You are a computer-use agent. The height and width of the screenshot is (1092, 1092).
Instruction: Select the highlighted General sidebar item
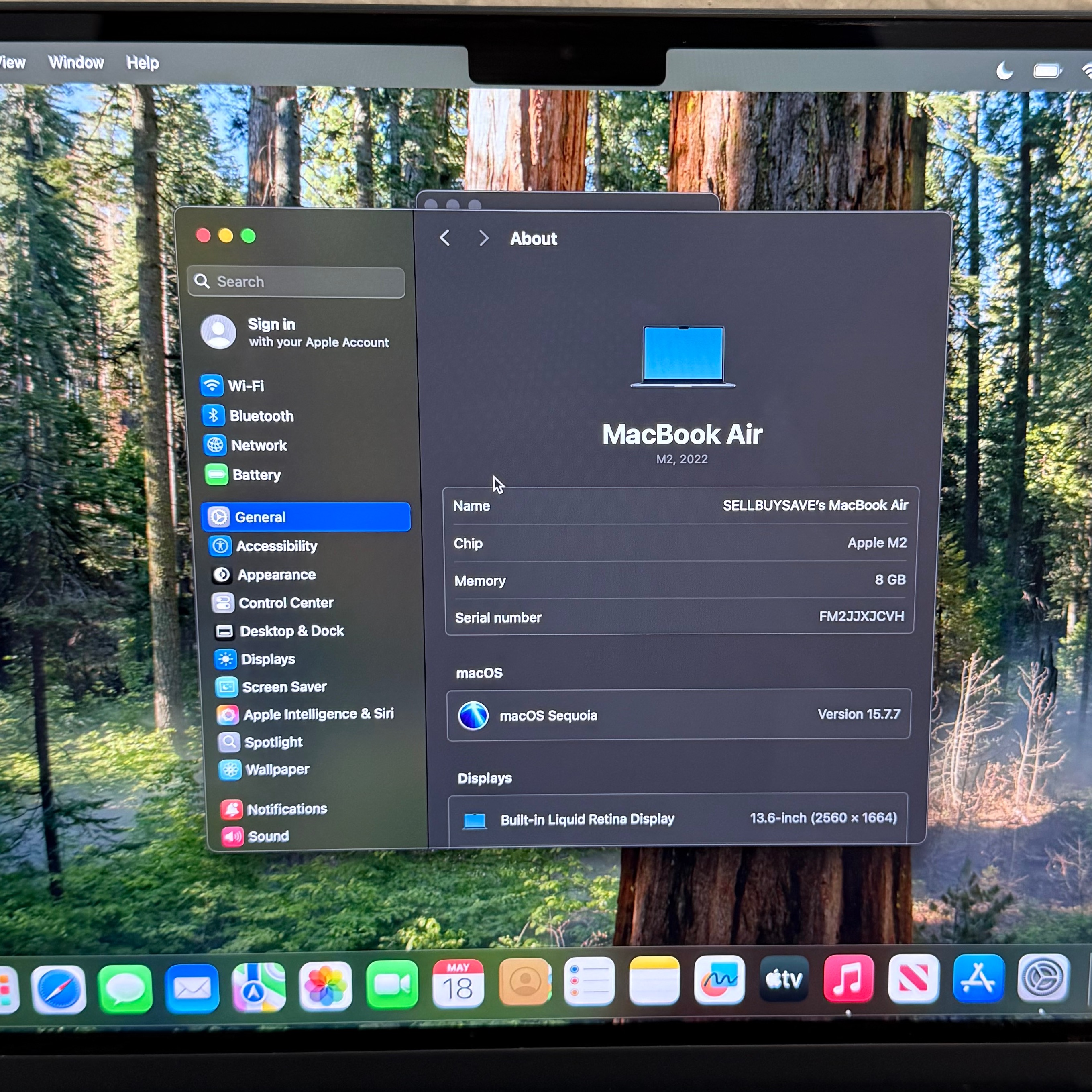click(x=306, y=517)
